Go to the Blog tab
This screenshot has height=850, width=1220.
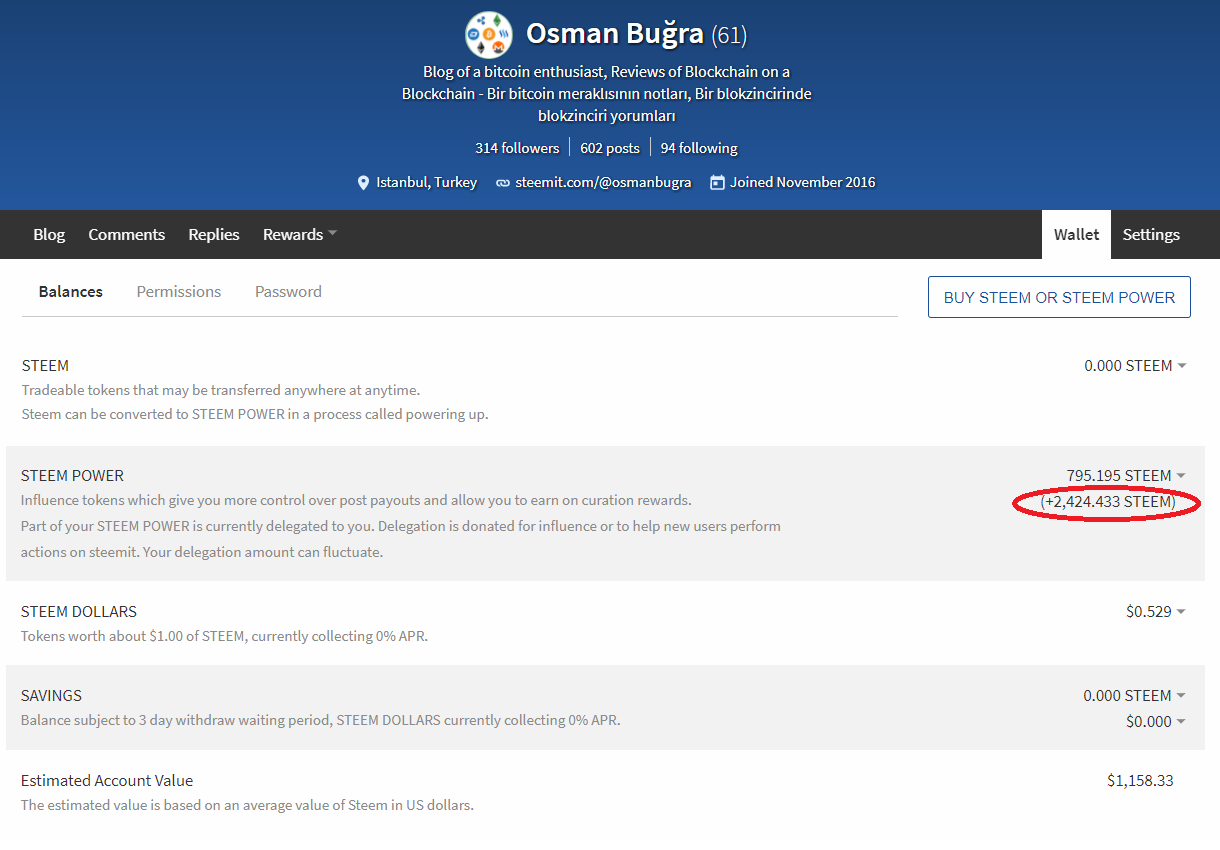pyautogui.click(x=49, y=234)
